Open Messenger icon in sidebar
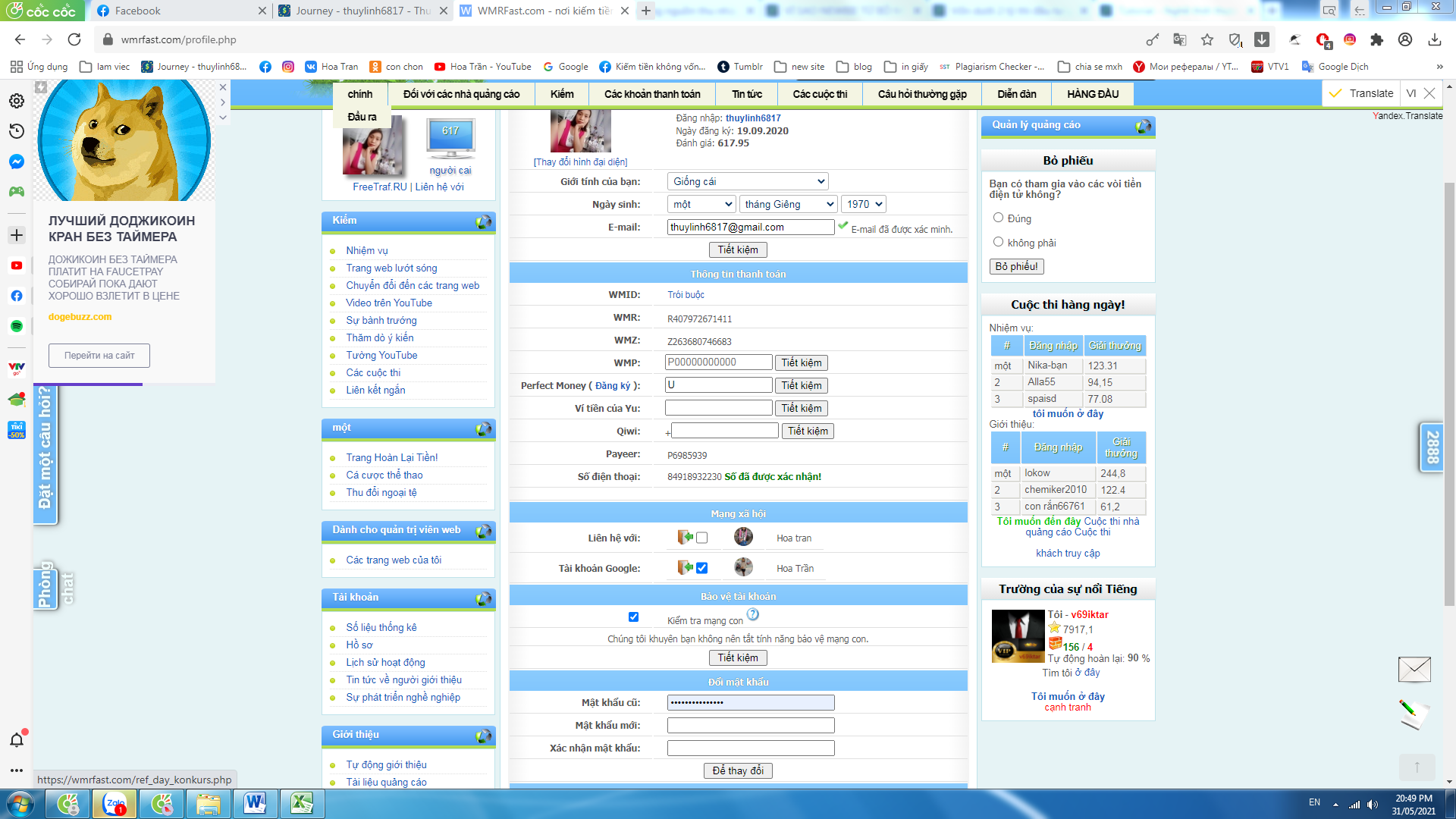Viewport: 1456px width, 819px height. coord(16,162)
